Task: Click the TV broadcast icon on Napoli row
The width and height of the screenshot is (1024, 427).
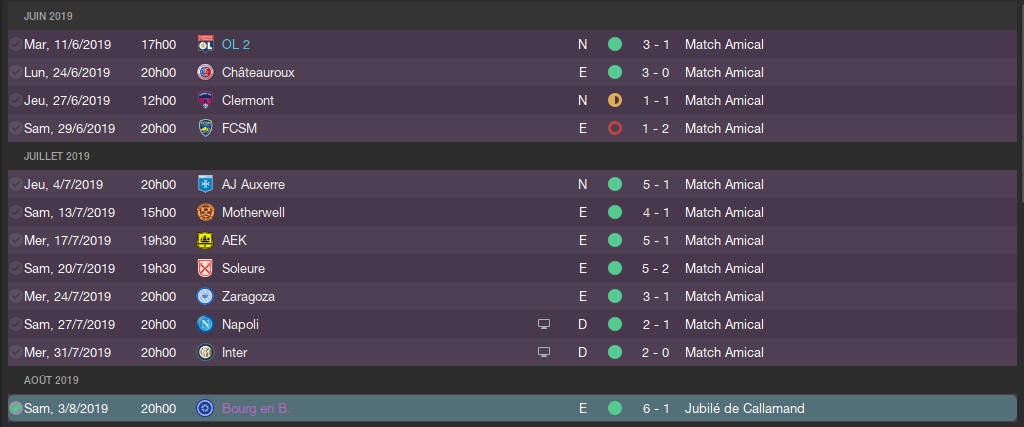Action: click(x=543, y=324)
